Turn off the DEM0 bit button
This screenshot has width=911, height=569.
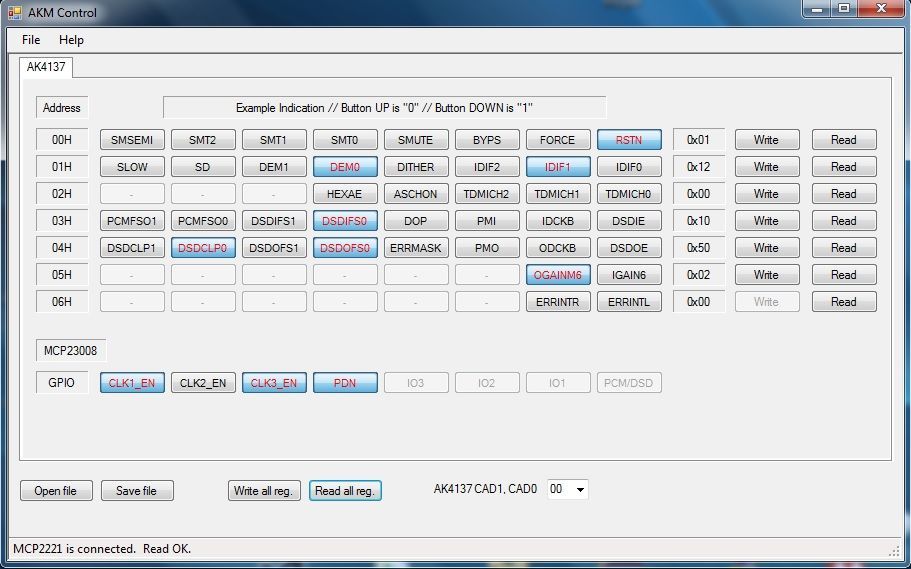point(345,167)
